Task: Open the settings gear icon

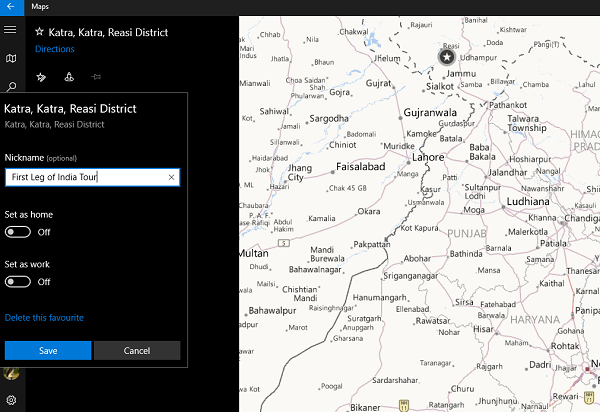Action: click(x=11, y=400)
